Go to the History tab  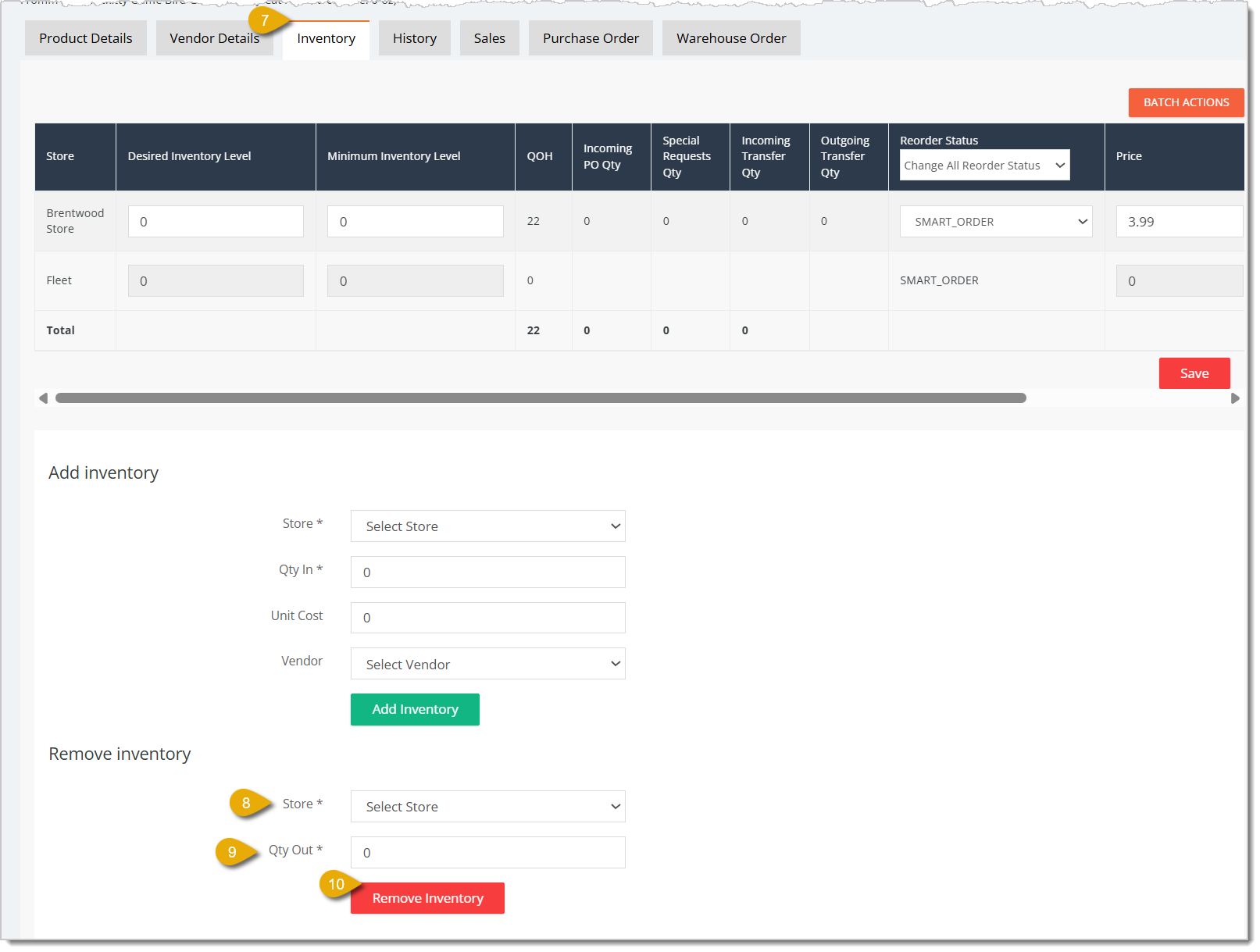(x=415, y=38)
